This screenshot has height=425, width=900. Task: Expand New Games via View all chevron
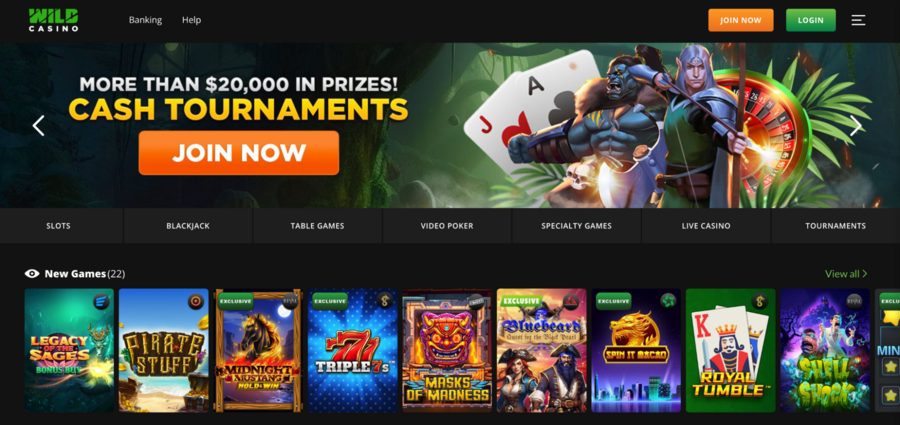coord(864,274)
